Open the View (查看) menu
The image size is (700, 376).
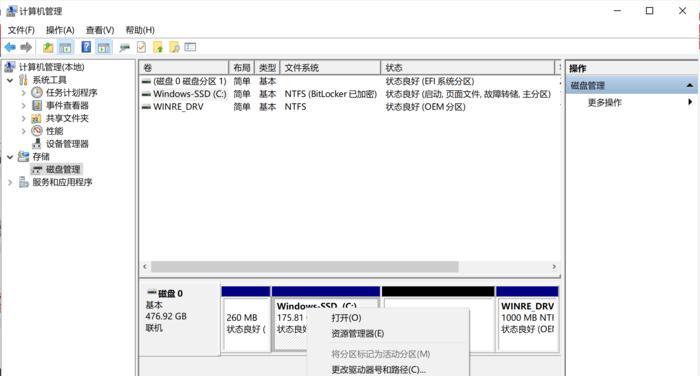(100, 30)
